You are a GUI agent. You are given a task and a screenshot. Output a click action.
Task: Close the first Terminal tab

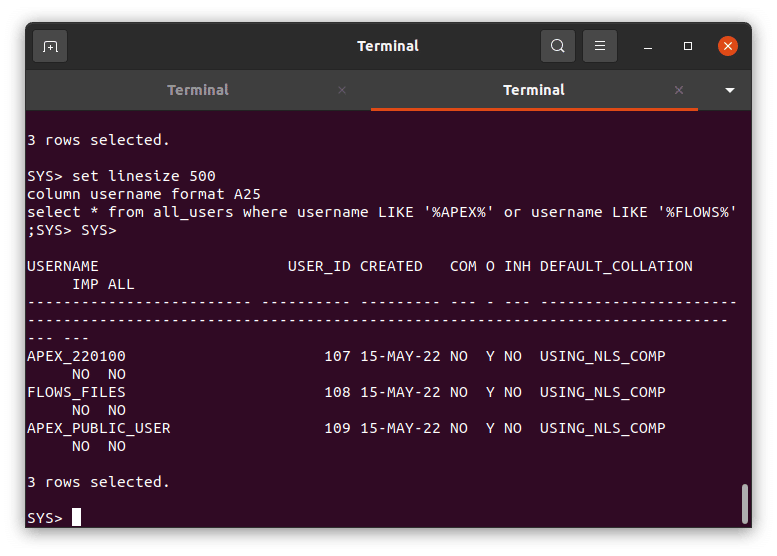click(x=342, y=90)
